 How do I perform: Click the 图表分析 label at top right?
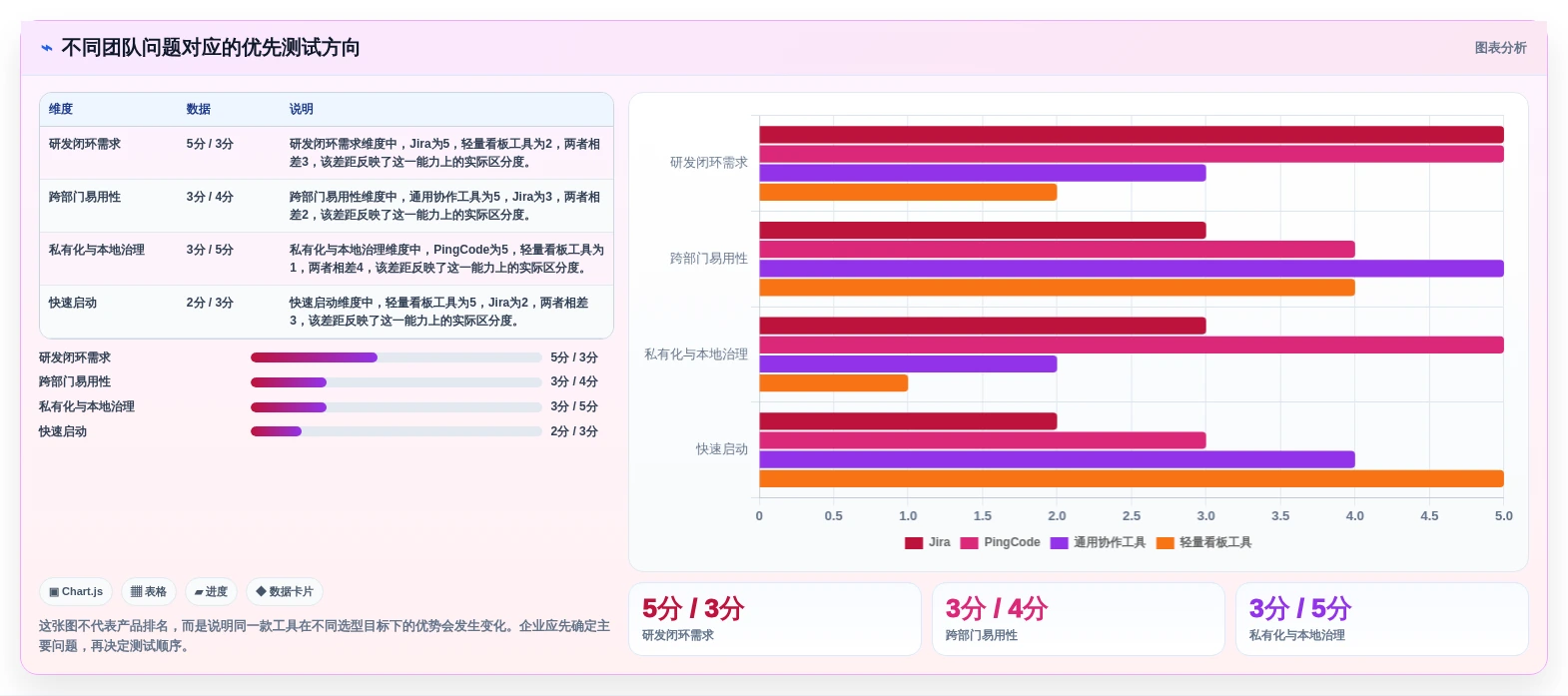(1500, 48)
